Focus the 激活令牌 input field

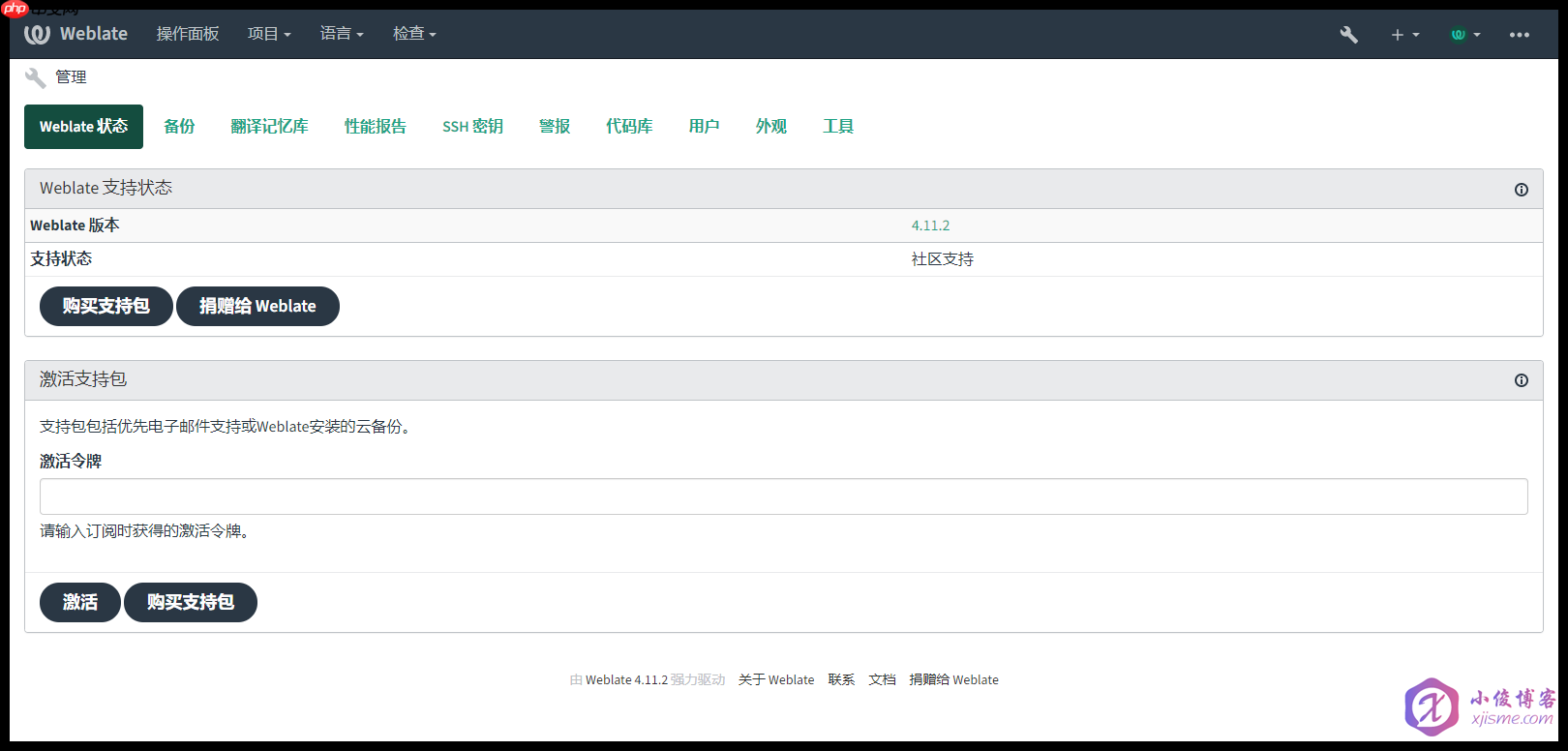783,496
